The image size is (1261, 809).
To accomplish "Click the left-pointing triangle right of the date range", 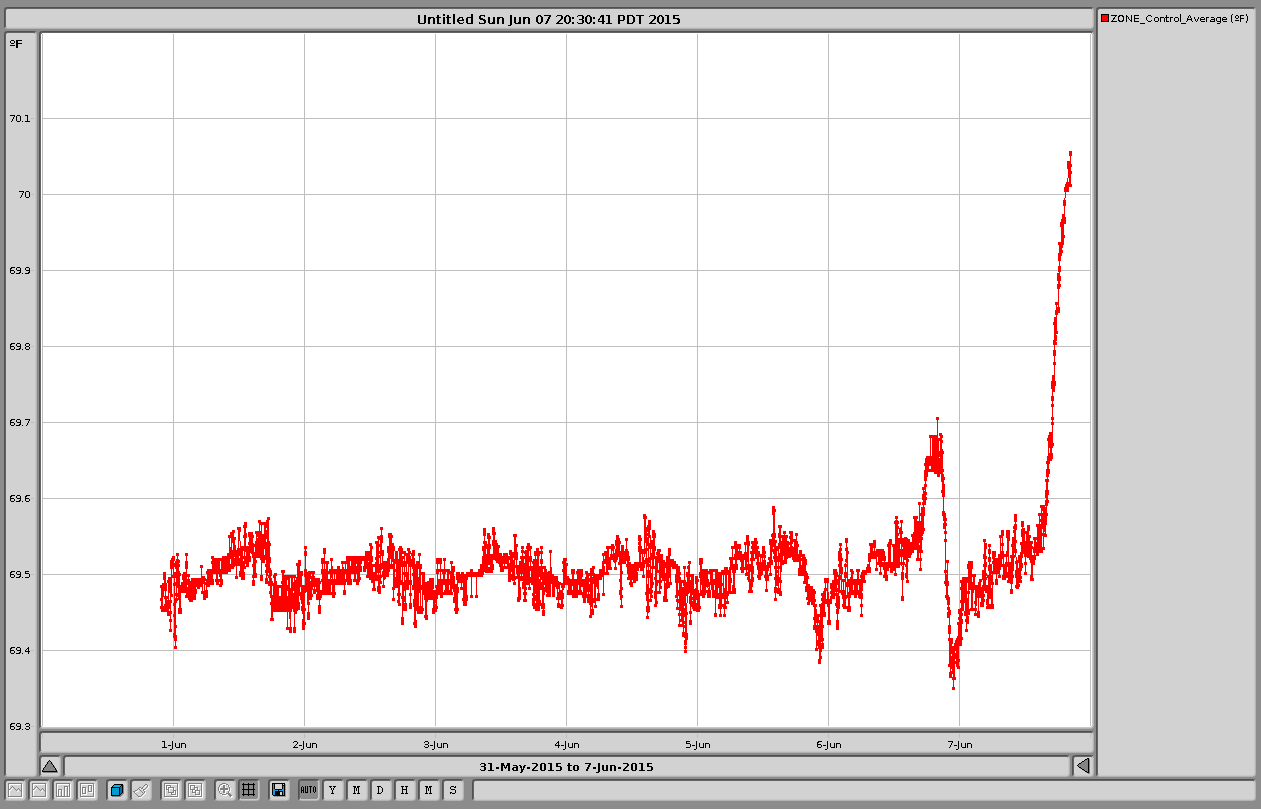I will [x=1082, y=766].
